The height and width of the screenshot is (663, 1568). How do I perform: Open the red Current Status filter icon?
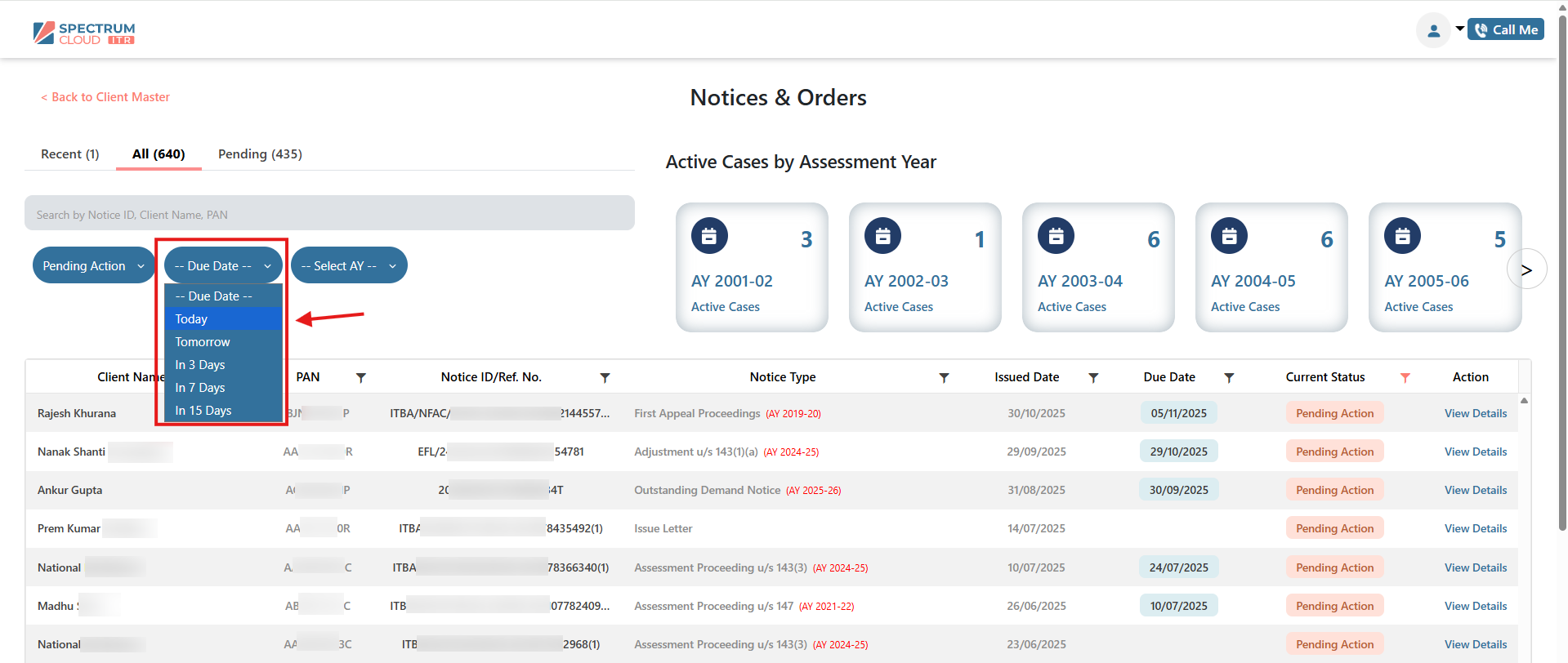click(x=1405, y=377)
